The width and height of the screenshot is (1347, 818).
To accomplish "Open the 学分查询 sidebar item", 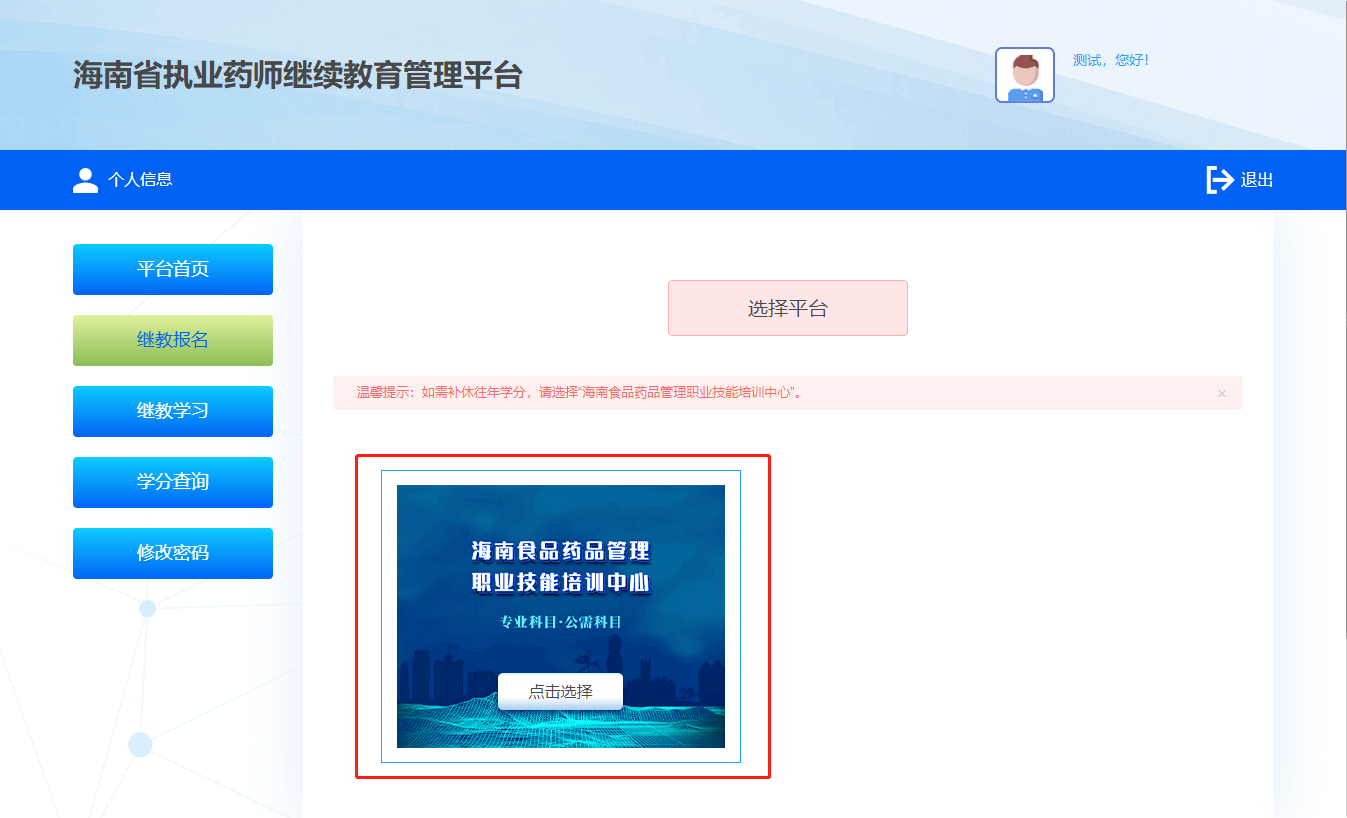I will [x=173, y=482].
